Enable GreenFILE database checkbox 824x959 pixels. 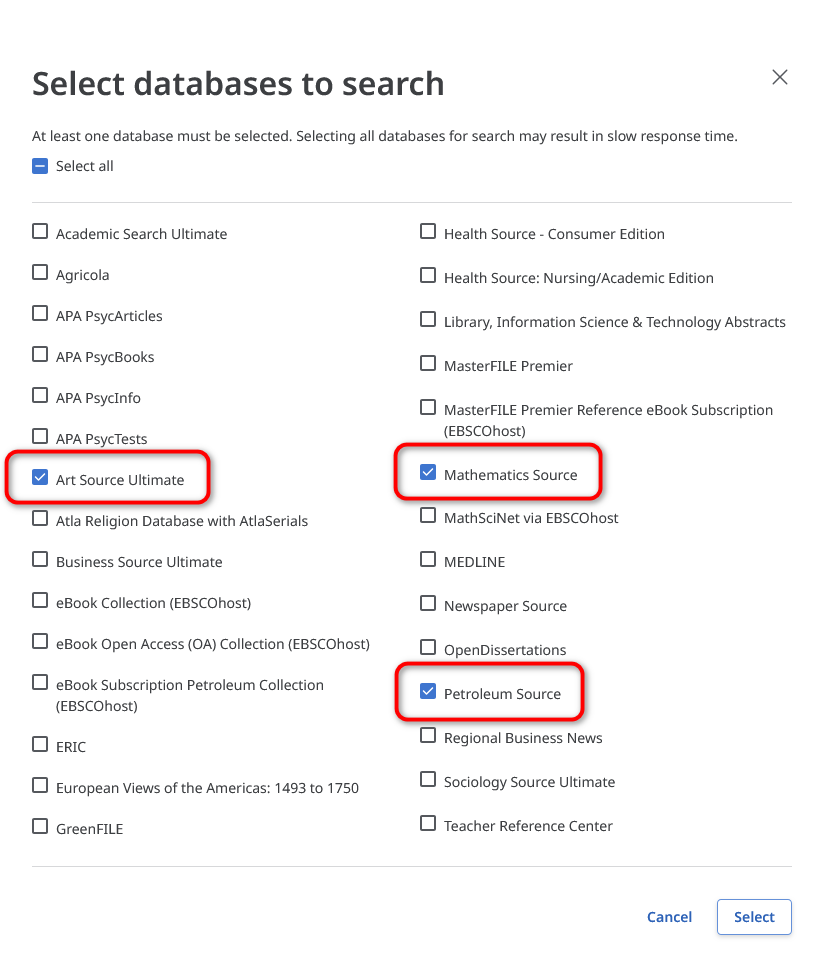[x=40, y=826]
